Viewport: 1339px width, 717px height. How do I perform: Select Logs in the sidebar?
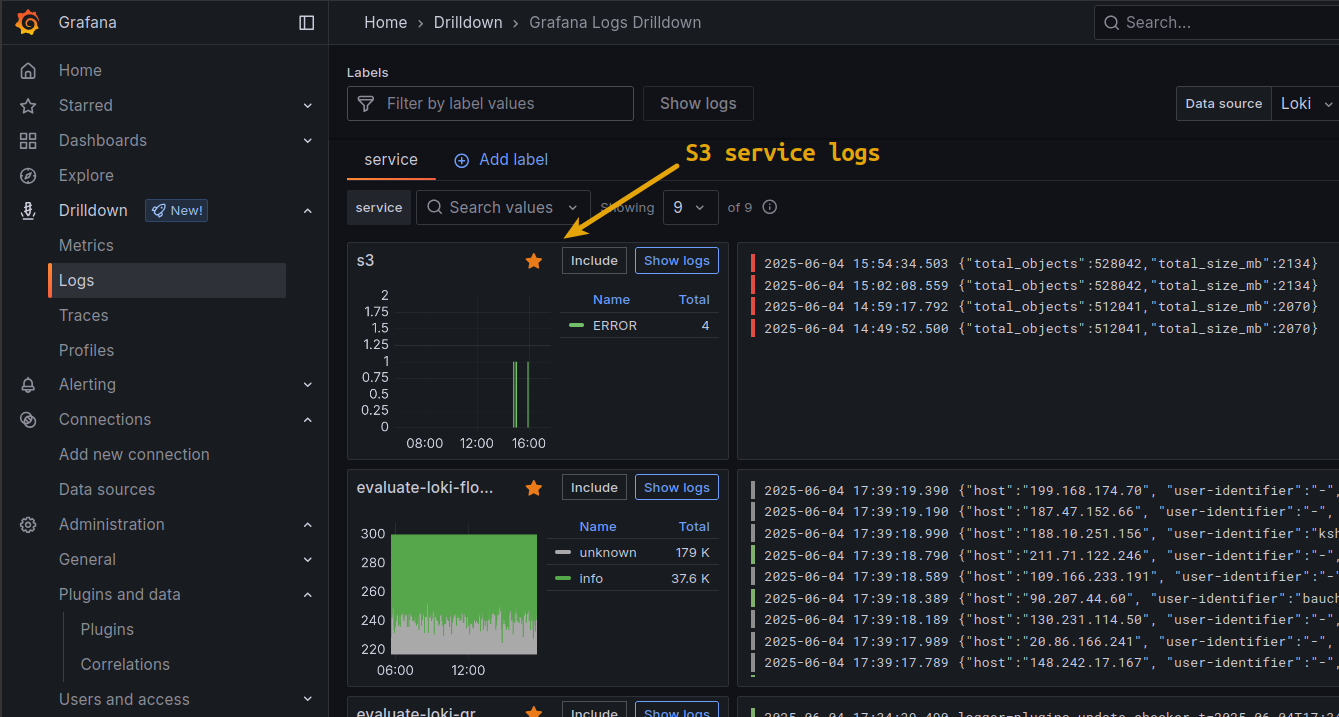pyautogui.click(x=167, y=281)
